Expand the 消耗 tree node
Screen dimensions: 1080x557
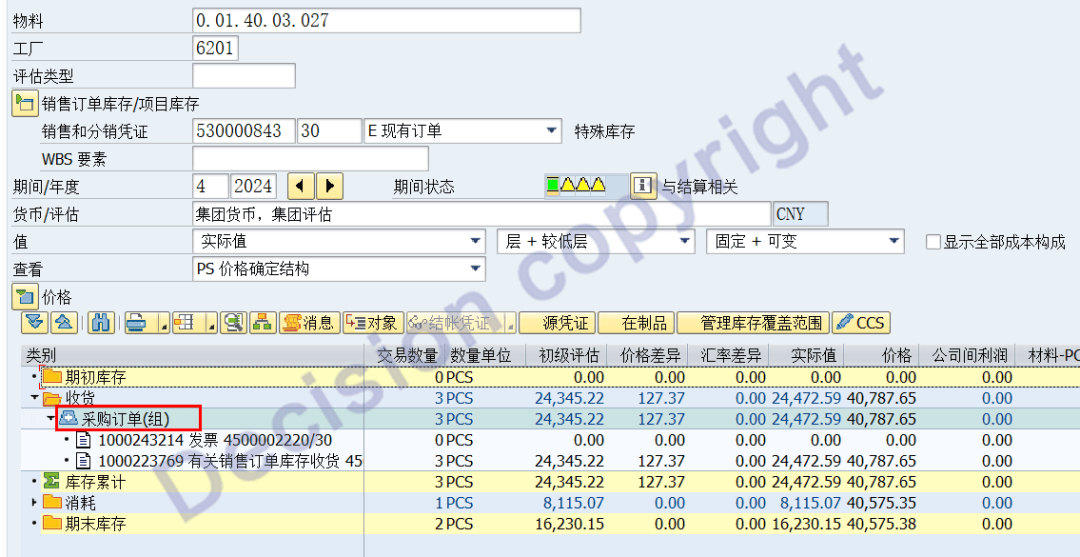coord(34,503)
